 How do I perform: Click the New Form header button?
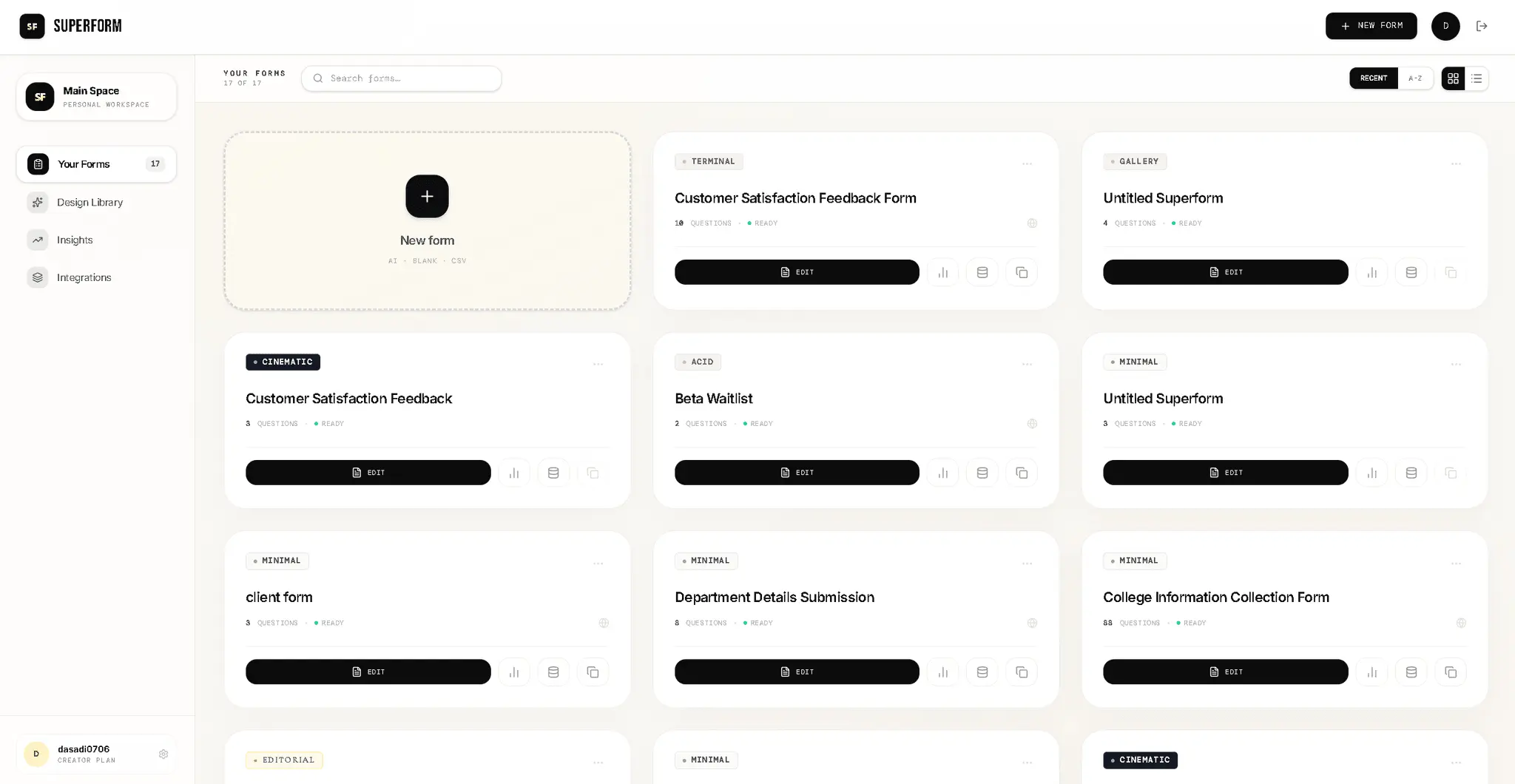1371,26
